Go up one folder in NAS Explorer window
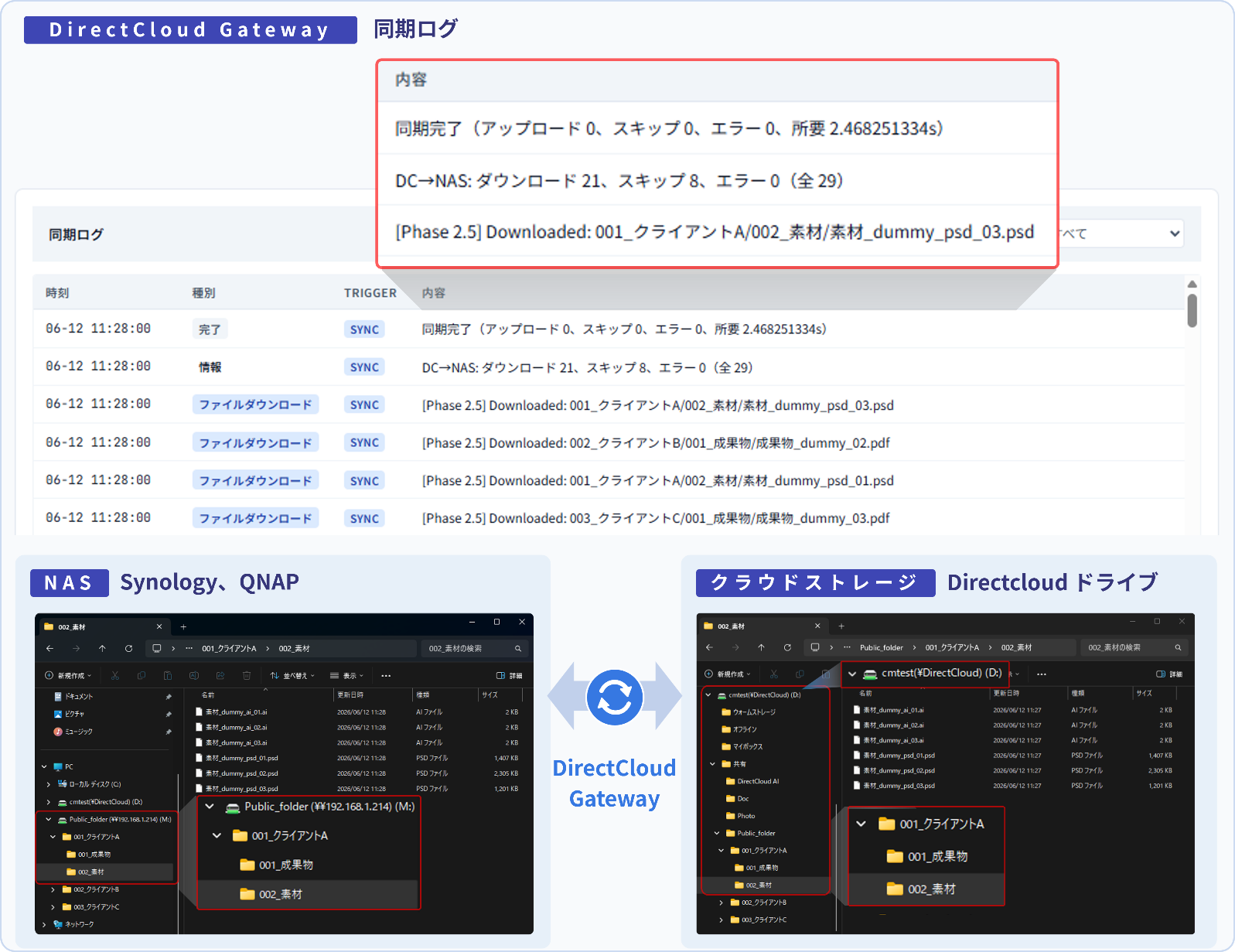 click(102, 648)
